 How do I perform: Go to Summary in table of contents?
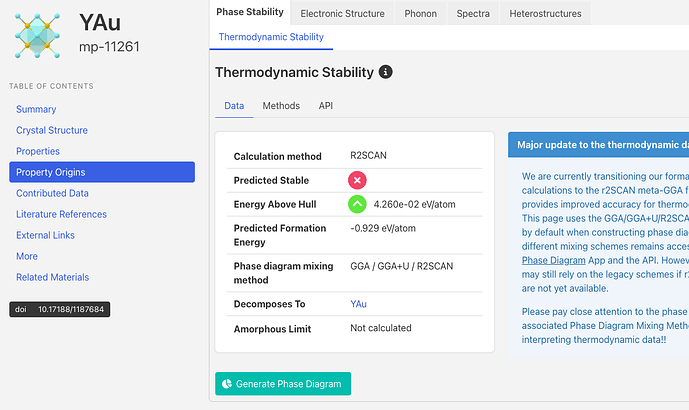coord(36,109)
